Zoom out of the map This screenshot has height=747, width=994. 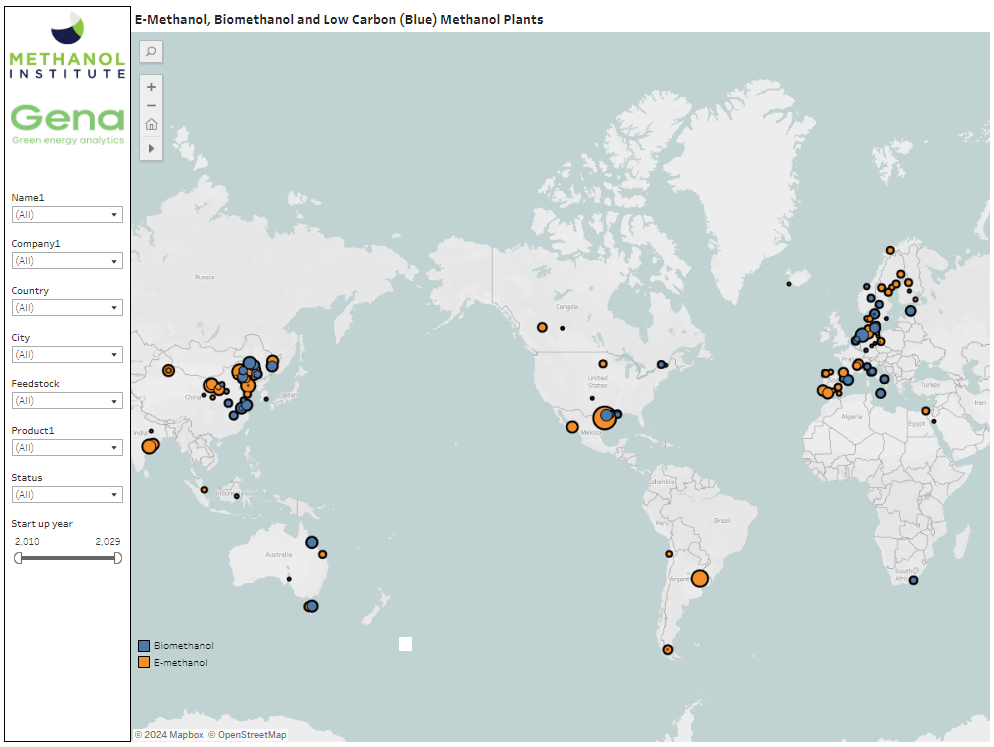point(151,105)
